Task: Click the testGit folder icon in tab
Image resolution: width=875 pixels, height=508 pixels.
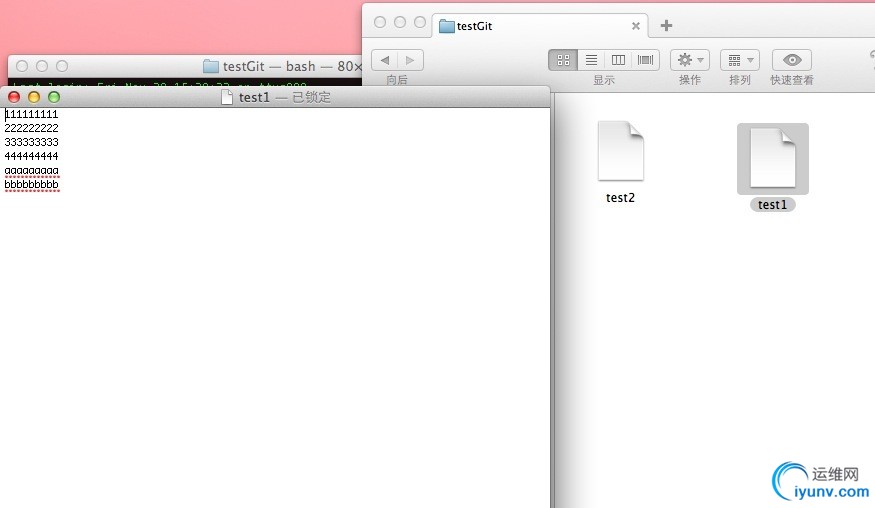Action: (x=446, y=26)
